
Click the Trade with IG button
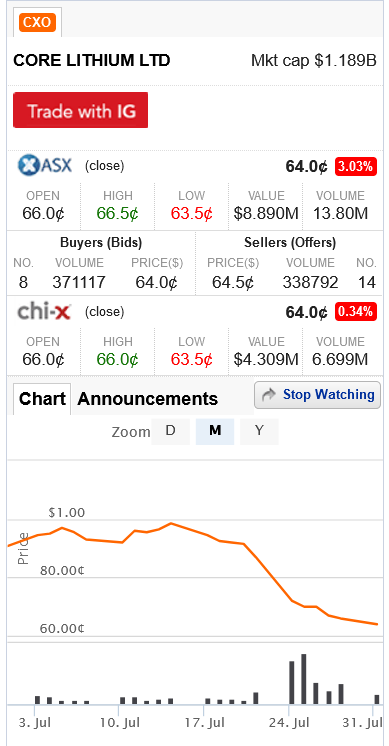tap(80, 110)
